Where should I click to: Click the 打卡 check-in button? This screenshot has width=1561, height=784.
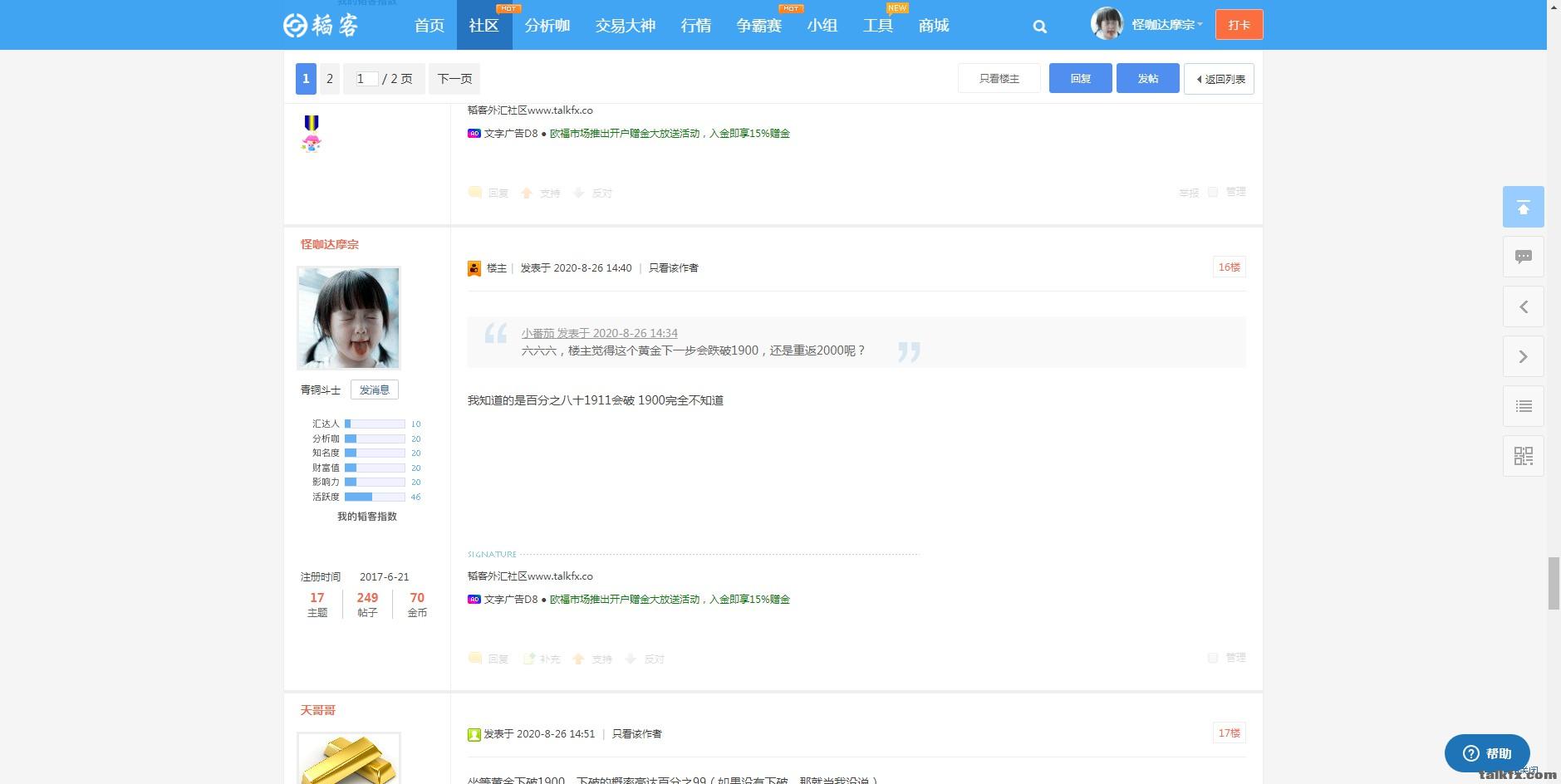pos(1239,25)
